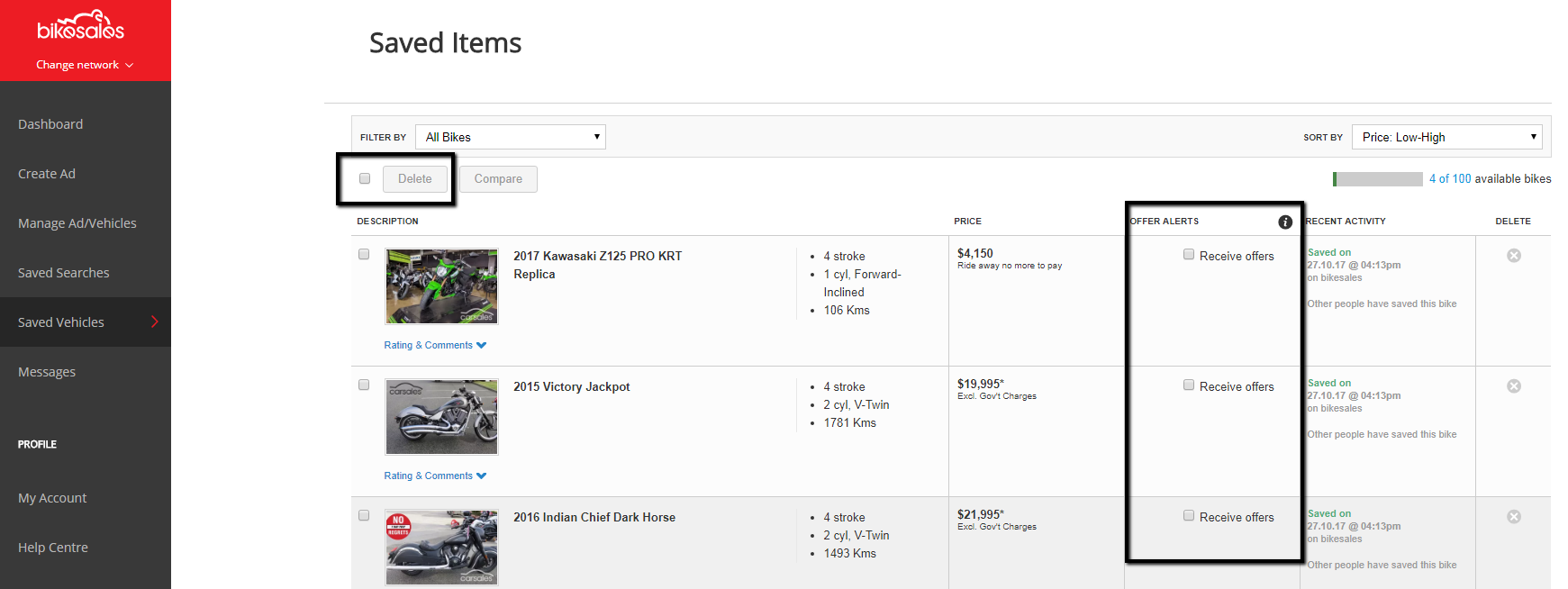Expand the Change network menu
This screenshot has height=589, width=1568.
click(85, 65)
